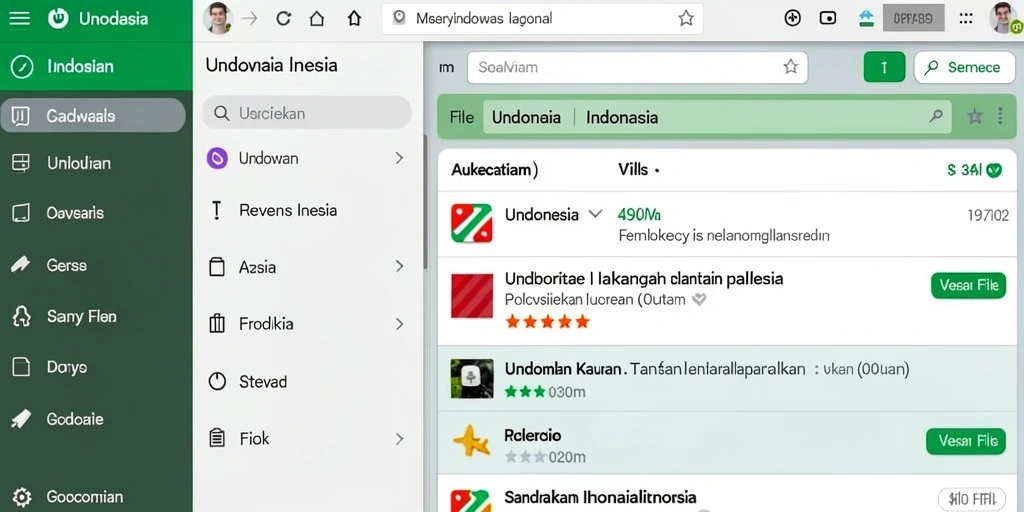Expand the Fiok row chevron
Image resolution: width=1024 pixels, height=512 pixels.
pyautogui.click(x=399, y=439)
